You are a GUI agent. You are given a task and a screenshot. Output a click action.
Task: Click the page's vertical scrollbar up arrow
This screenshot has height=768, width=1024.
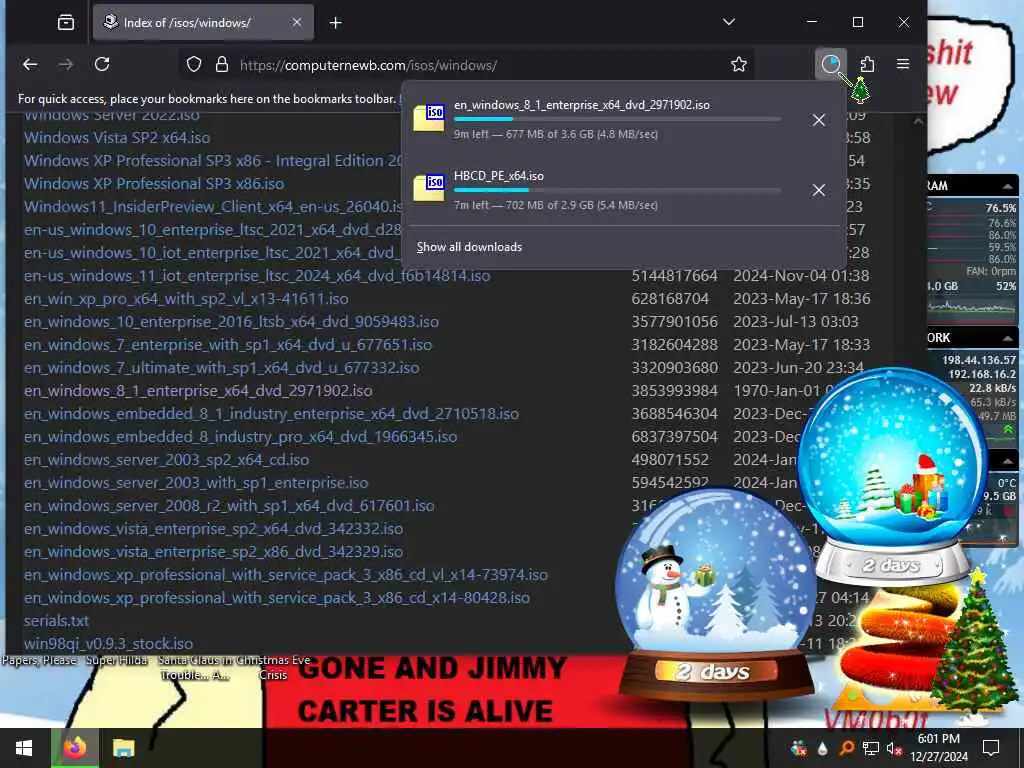918,121
